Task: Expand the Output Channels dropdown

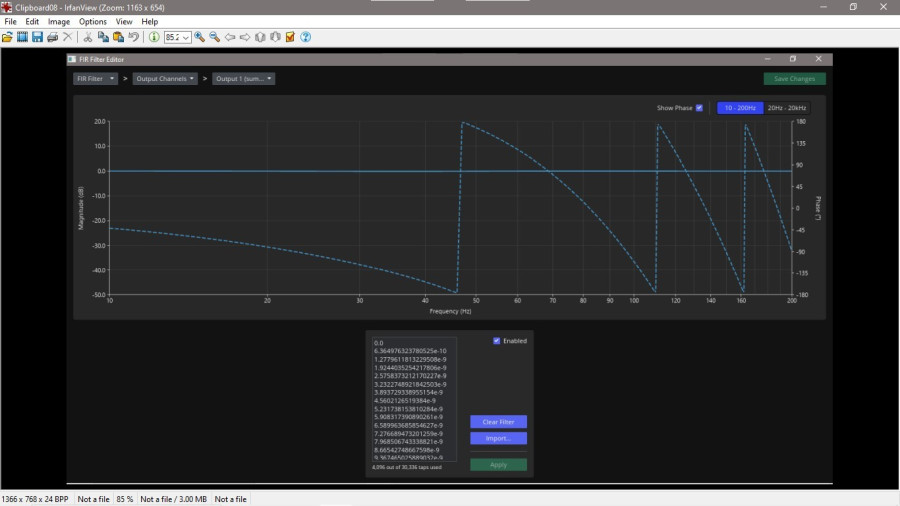Action: pyautogui.click(x=165, y=79)
